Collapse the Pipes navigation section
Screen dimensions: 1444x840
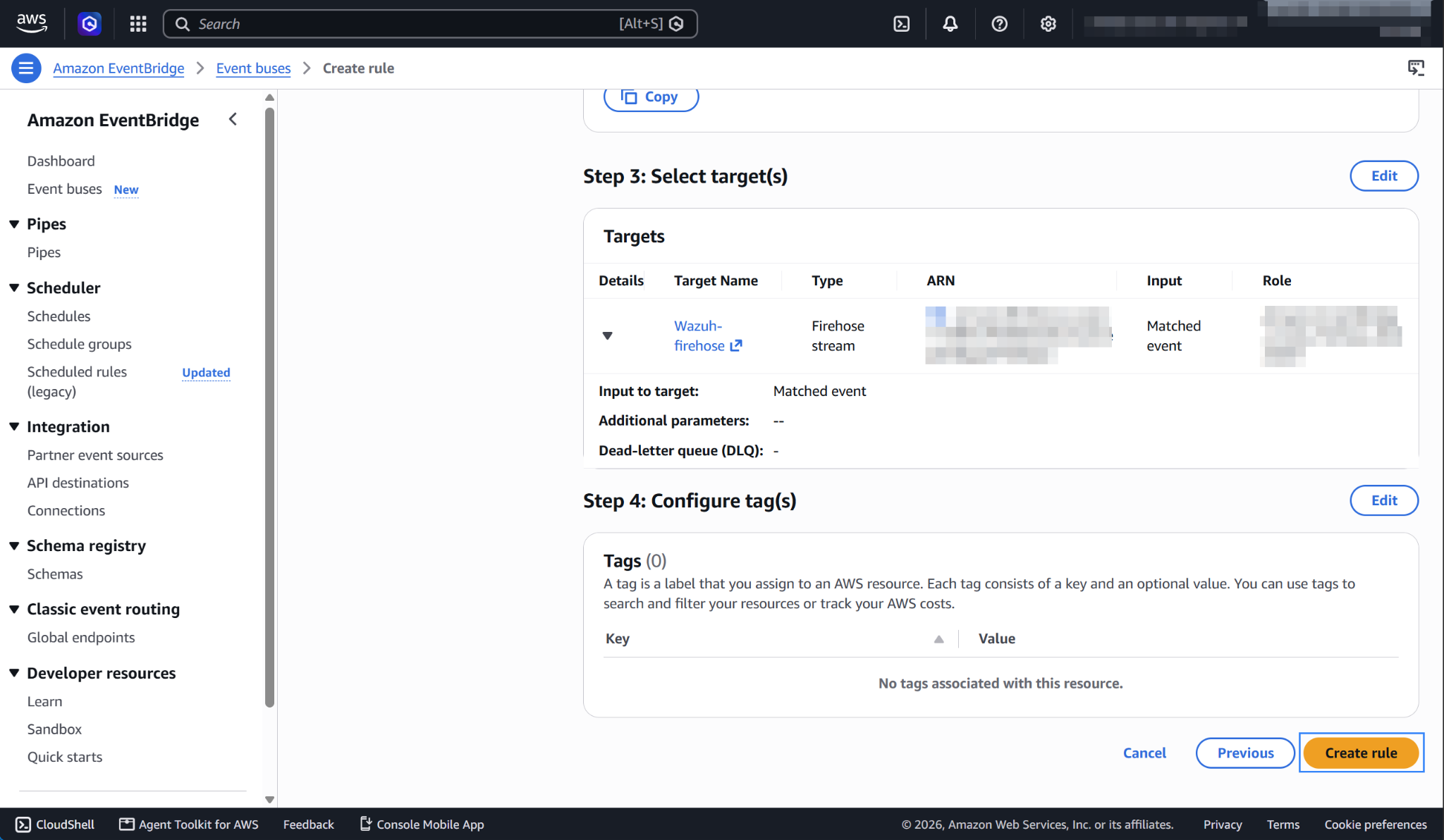click(x=14, y=224)
